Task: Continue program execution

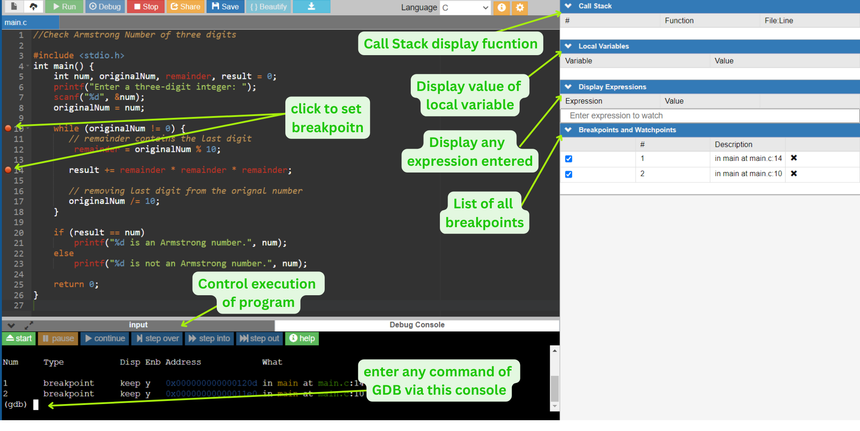Action: 105,338
